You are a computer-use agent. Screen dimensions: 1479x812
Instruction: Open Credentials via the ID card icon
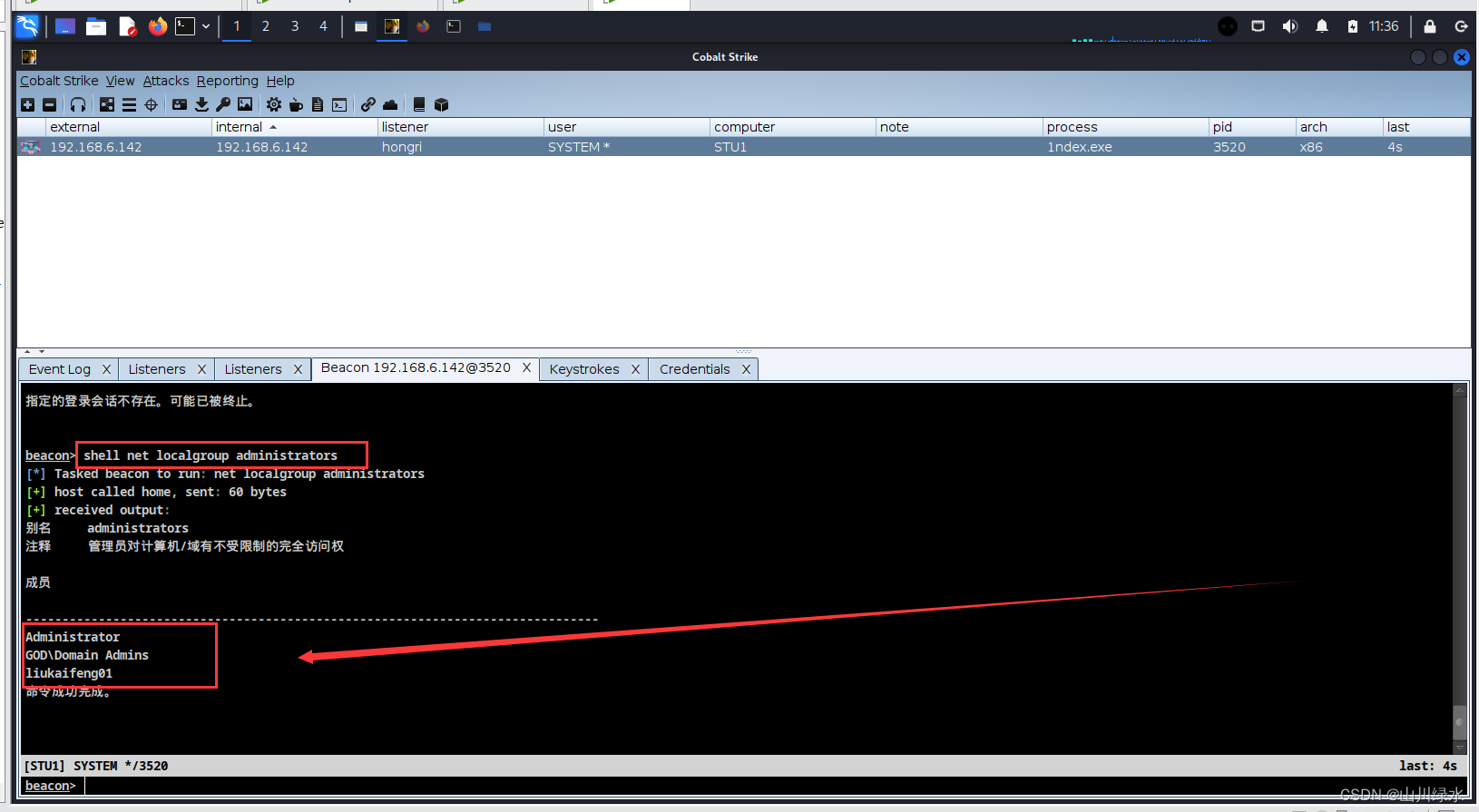tap(180, 105)
